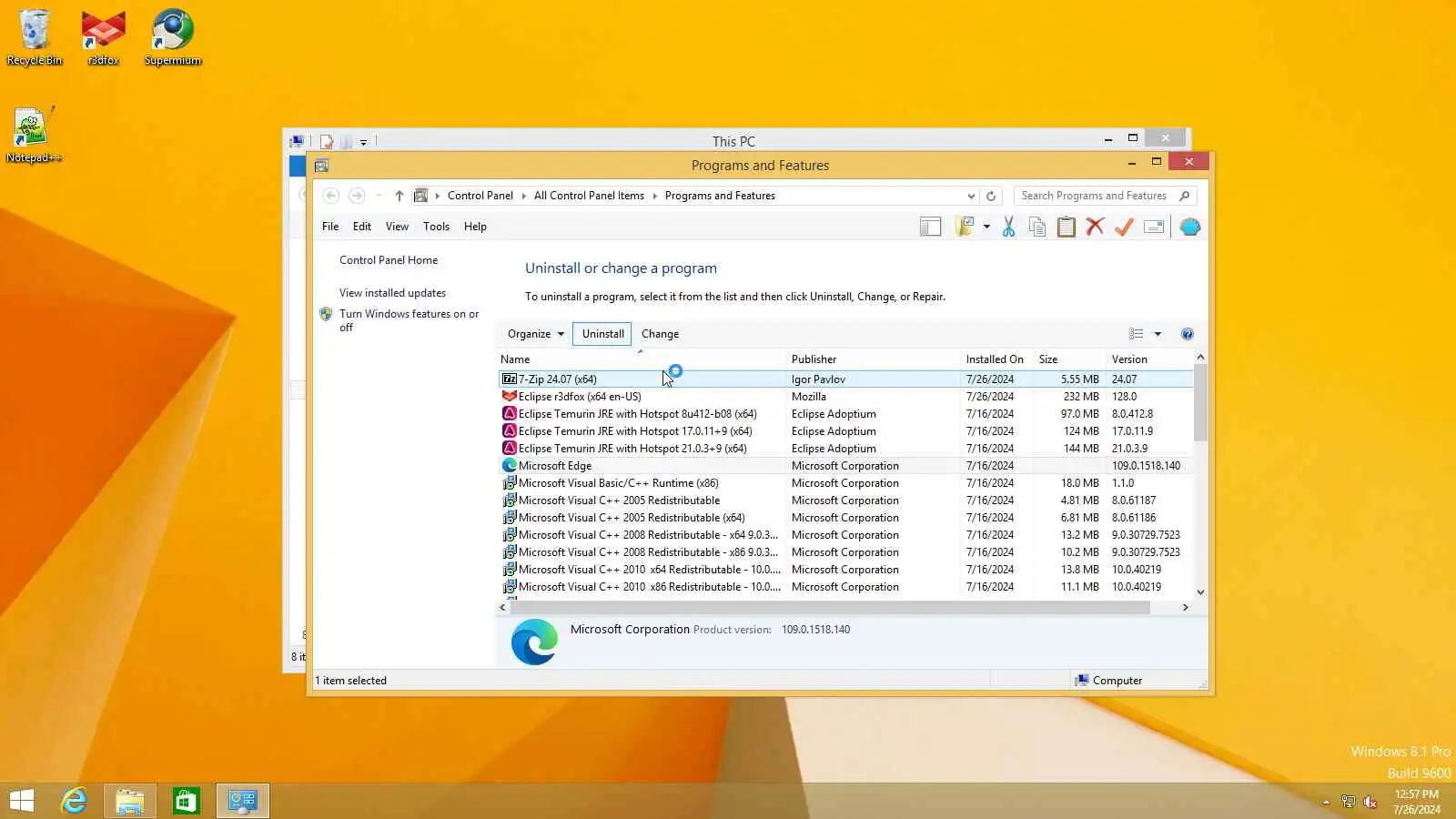This screenshot has width=1456, height=819.
Task: Click All Control Panel Items breadcrumb
Action: (589, 196)
